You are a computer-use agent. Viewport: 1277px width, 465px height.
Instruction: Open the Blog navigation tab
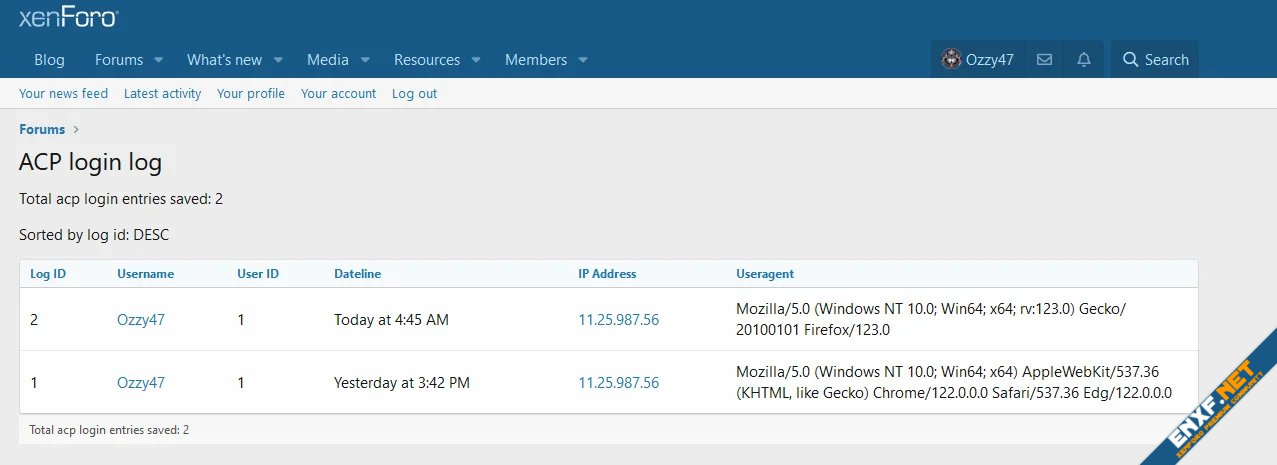(x=49, y=60)
